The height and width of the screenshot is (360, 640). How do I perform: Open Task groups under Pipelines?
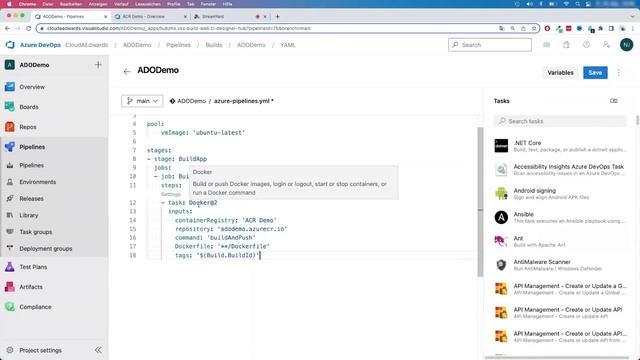pyautogui.click(x=36, y=232)
